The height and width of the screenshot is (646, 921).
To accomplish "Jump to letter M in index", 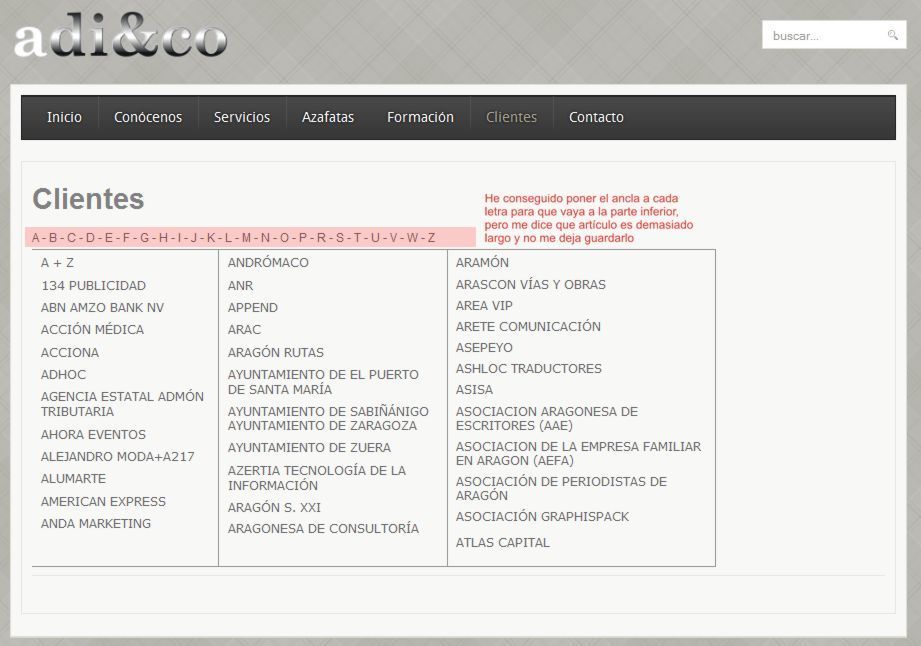I will tap(246, 238).
